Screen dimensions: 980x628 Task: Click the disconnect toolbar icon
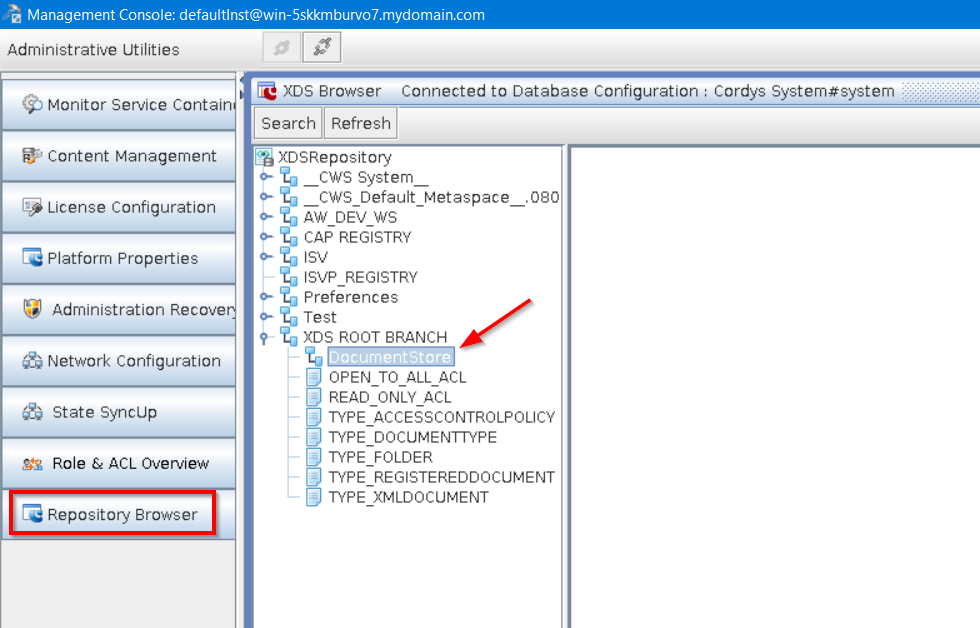pos(322,48)
